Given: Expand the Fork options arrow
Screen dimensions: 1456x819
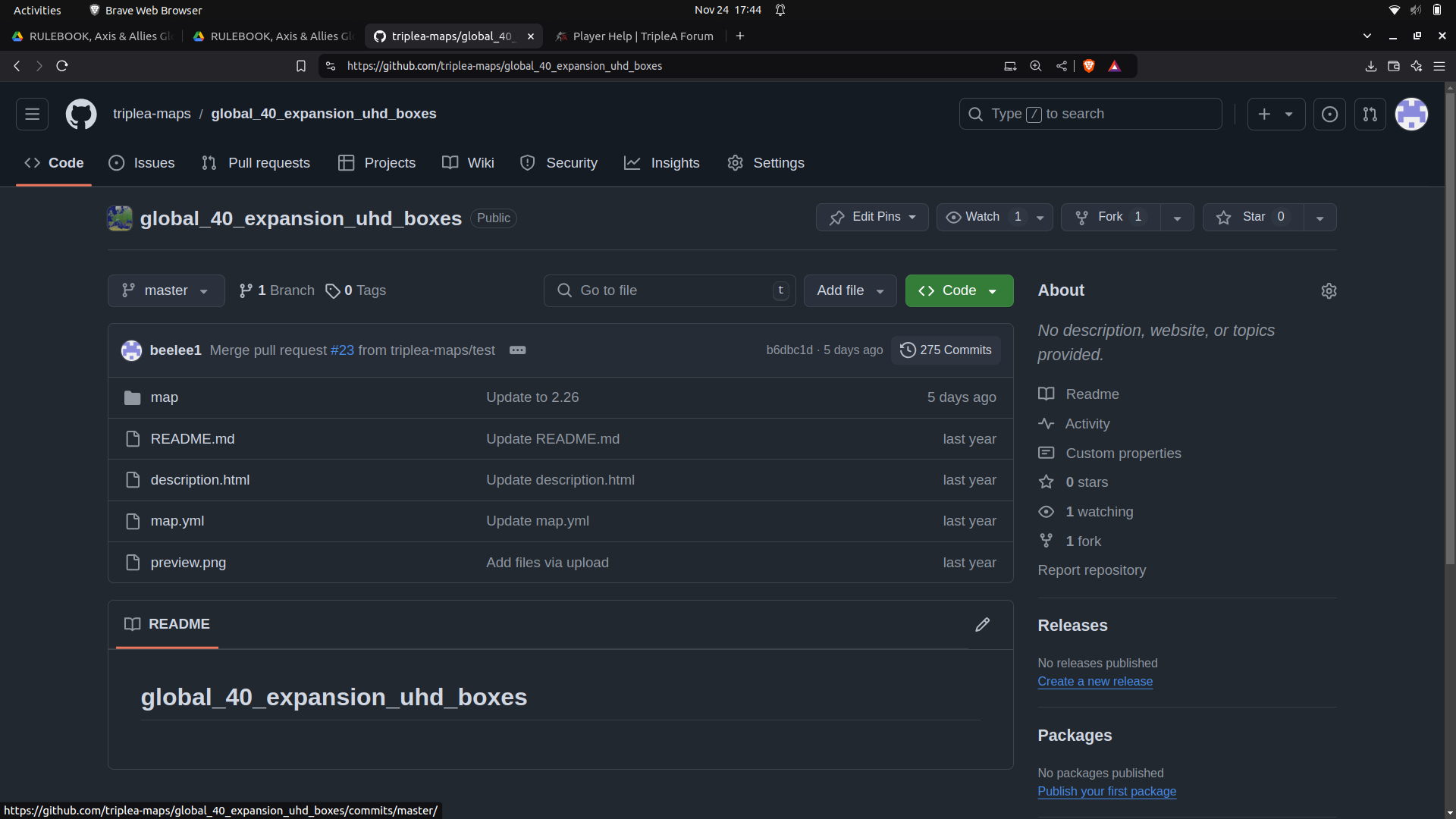Looking at the screenshot, I should click(x=1177, y=218).
